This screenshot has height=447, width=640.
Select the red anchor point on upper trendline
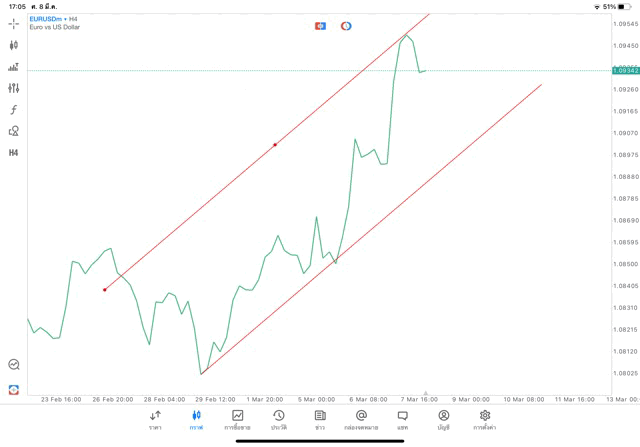[275, 145]
